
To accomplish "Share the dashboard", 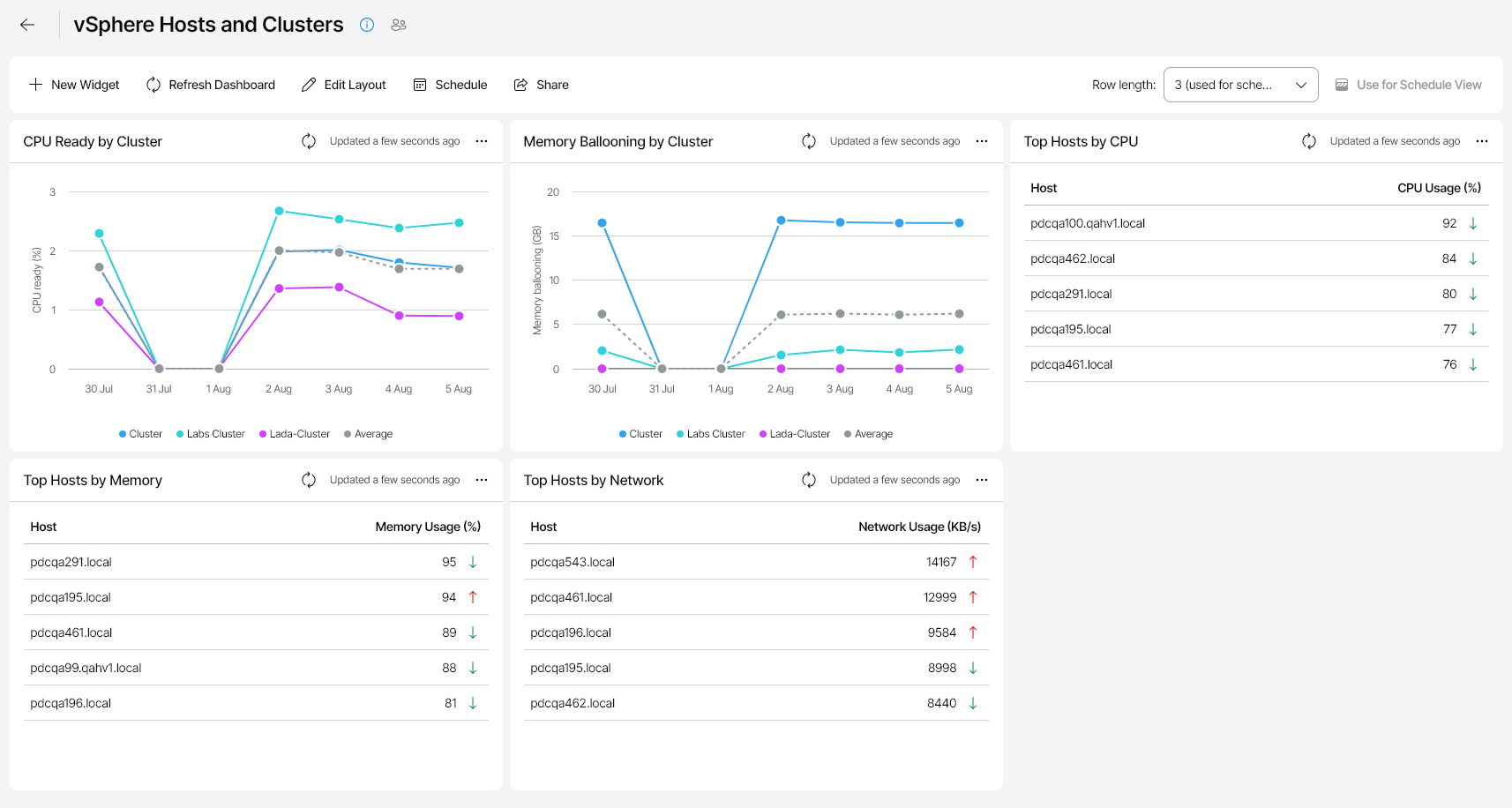I will pyautogui.click(x=542, y=85).
